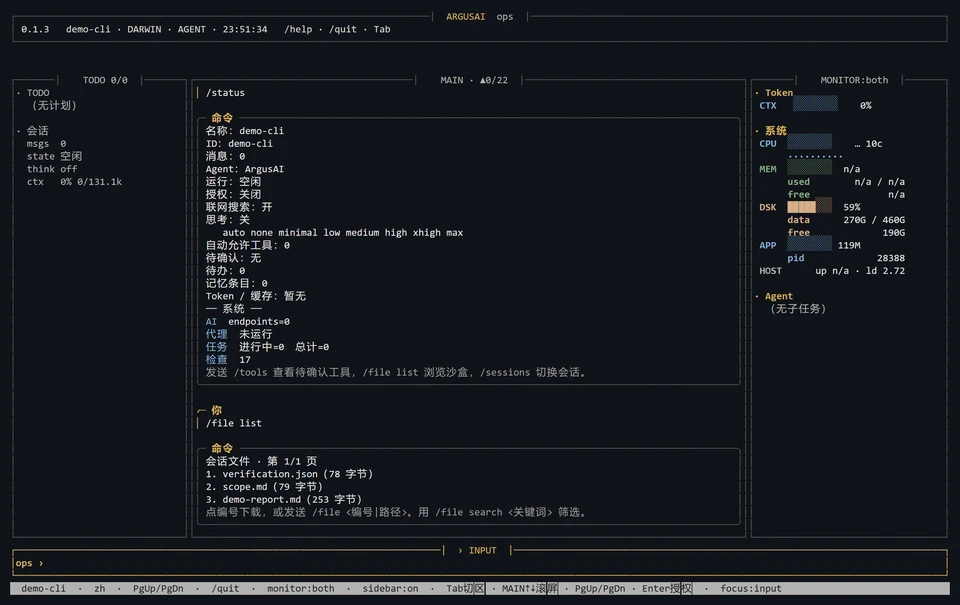The height and width of the screenshot is (605, 960).
Task: Click the MEM usage bar
Action: [809, 169]
